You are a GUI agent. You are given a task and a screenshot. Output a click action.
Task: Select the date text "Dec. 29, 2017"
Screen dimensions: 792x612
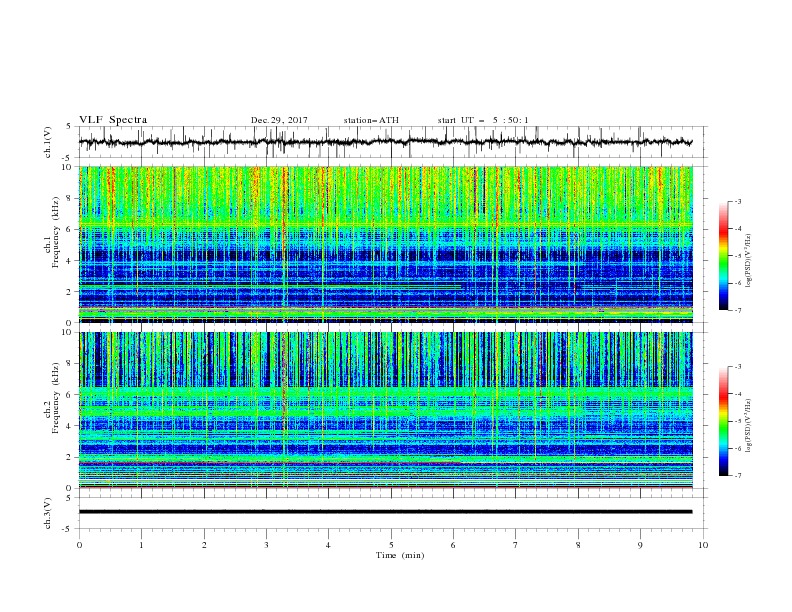pyautogui.click(x=279, y=120)
